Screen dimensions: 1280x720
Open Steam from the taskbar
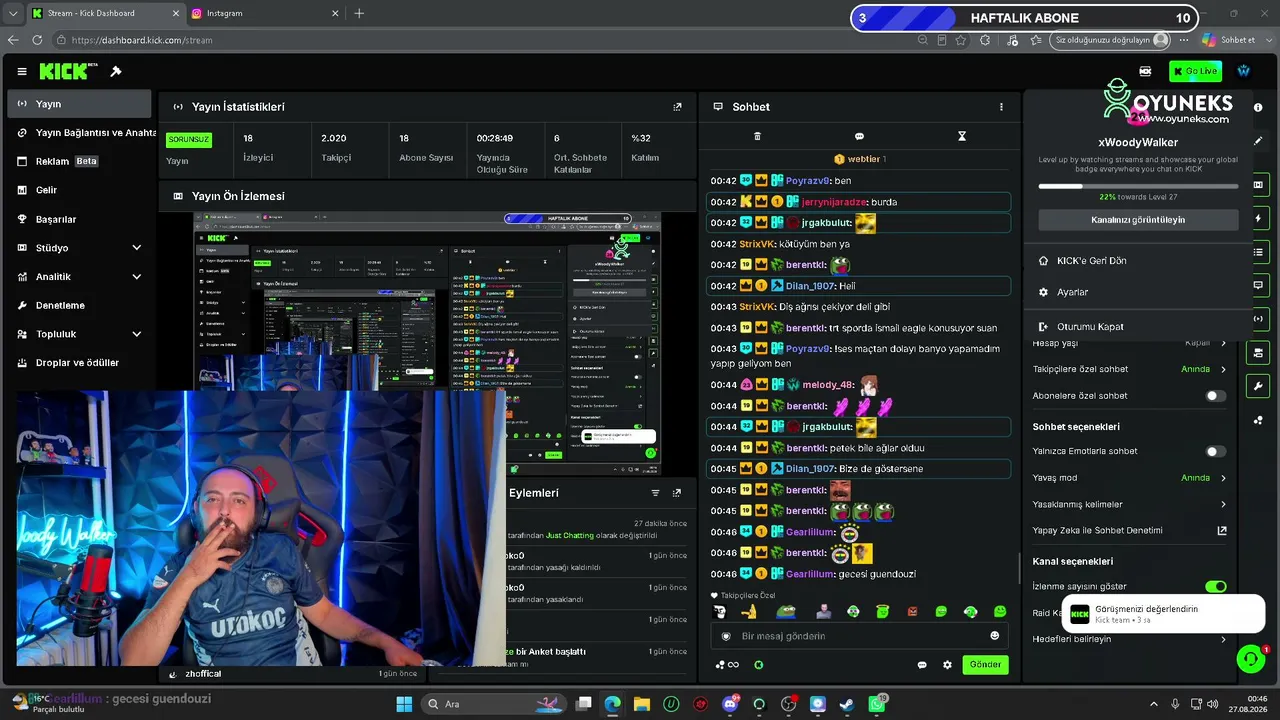(x=847, y=704)
